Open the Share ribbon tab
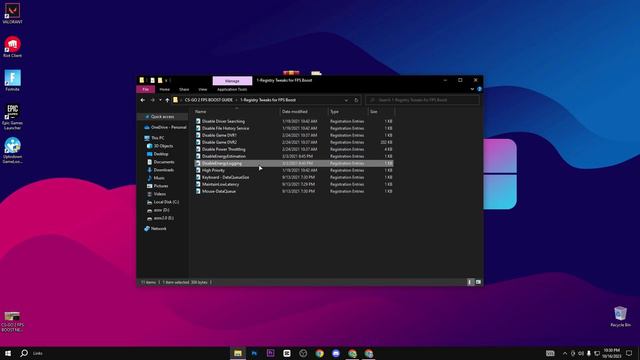 click(x=184, y=89)
